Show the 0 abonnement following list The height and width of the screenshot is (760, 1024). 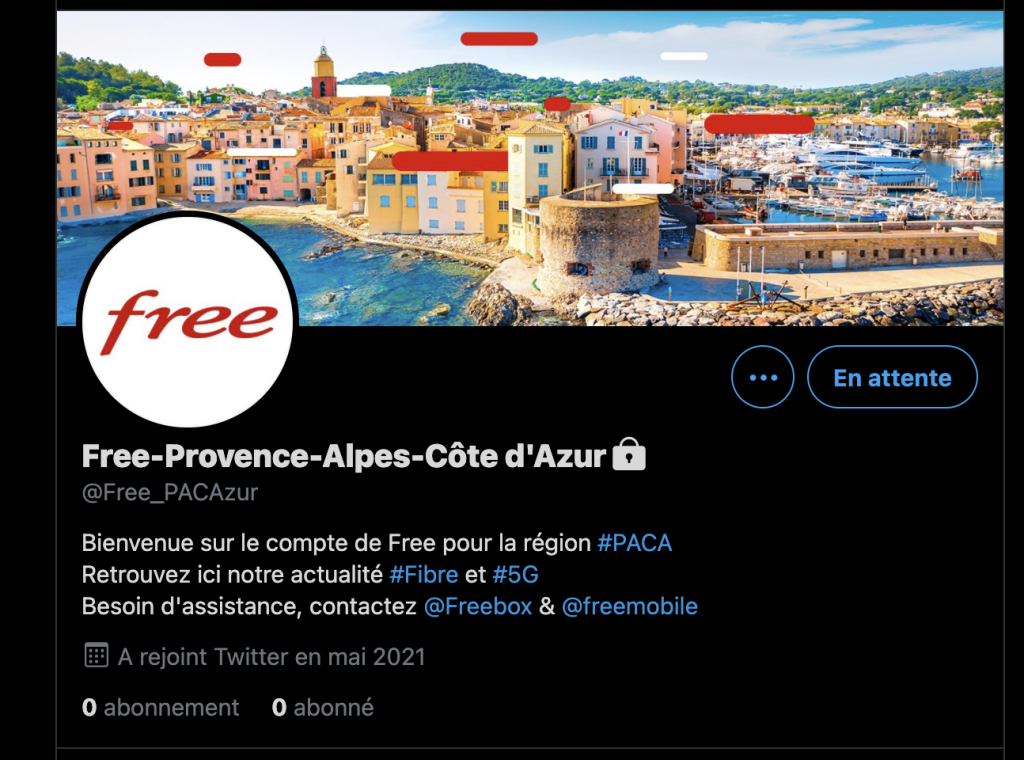tap(161, 708)
